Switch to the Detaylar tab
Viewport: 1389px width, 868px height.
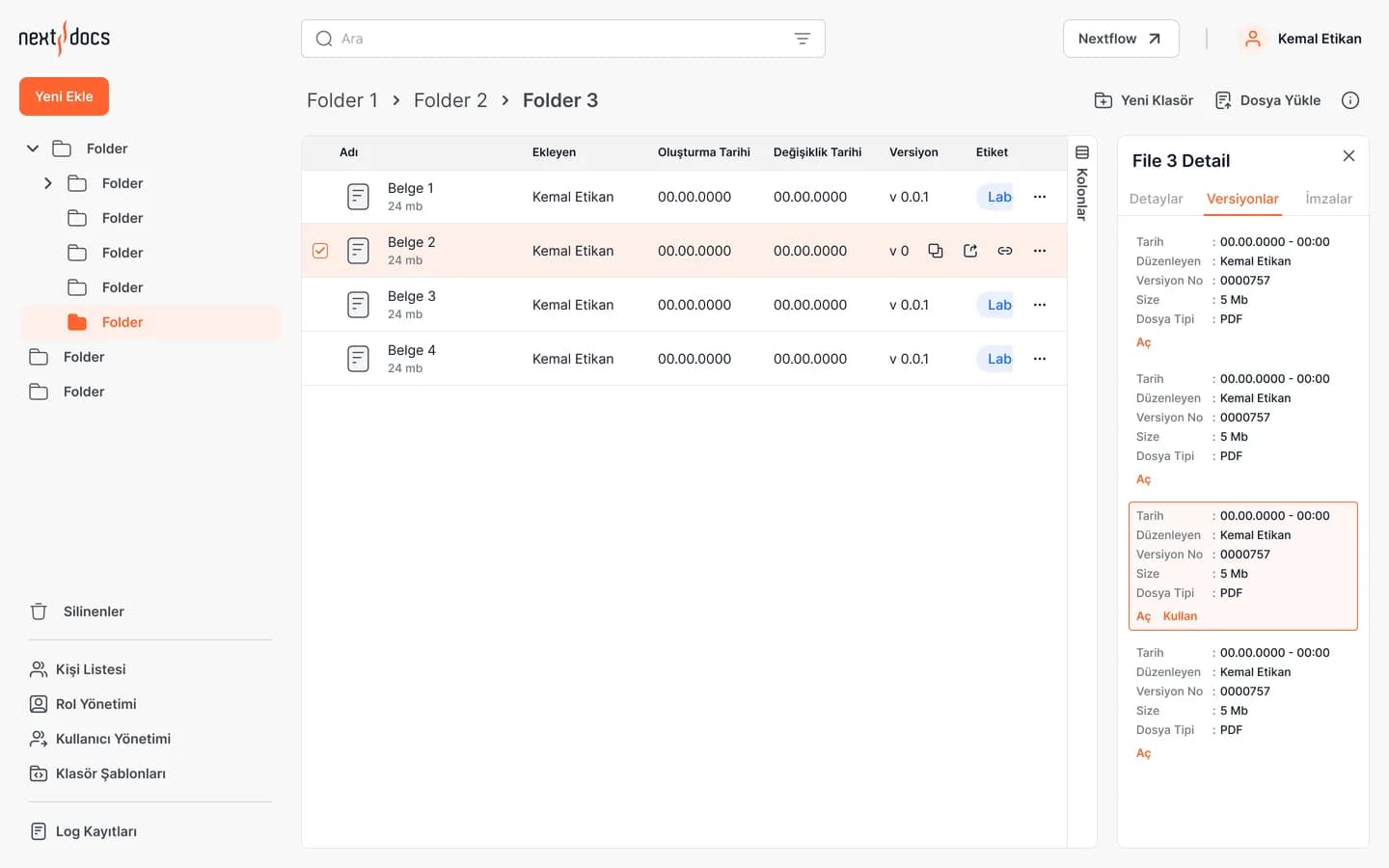1156,199
